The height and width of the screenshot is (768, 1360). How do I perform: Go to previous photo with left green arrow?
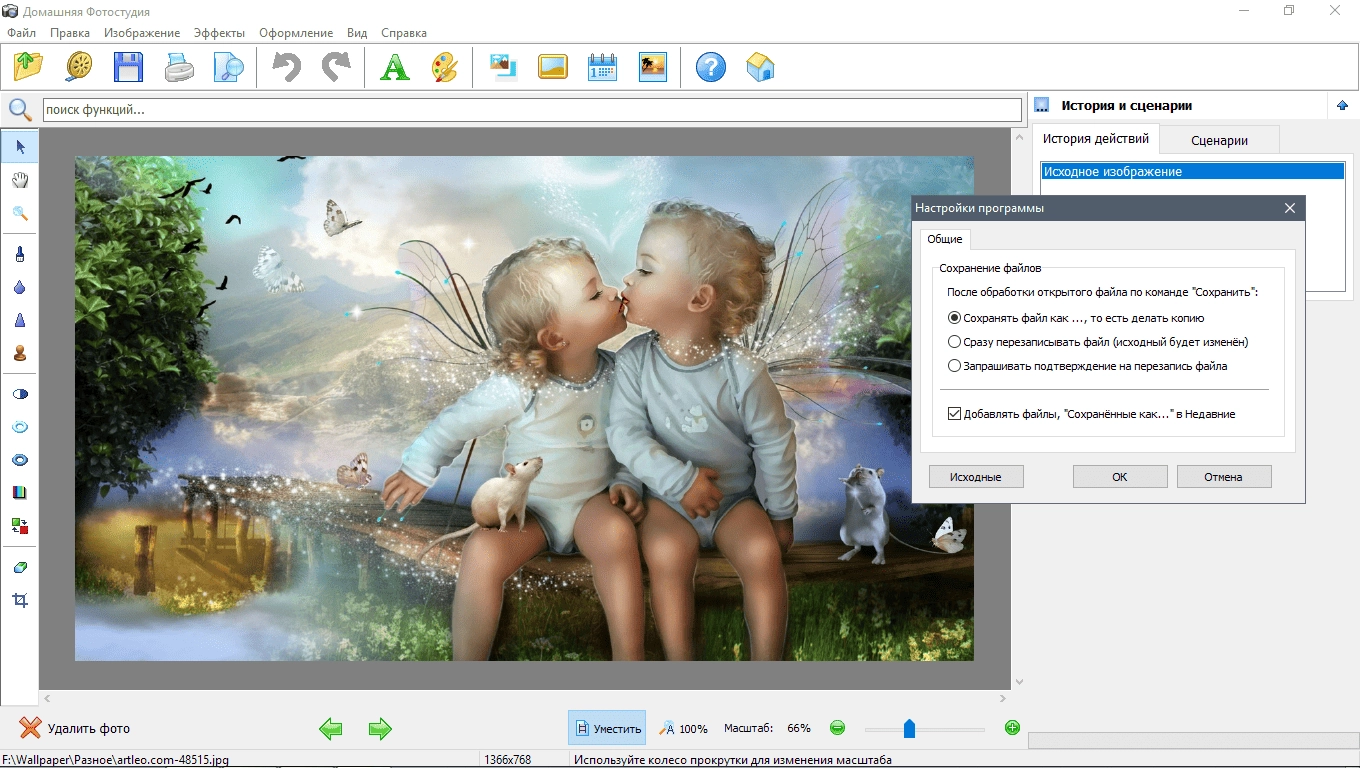click(x=331, y=729)
